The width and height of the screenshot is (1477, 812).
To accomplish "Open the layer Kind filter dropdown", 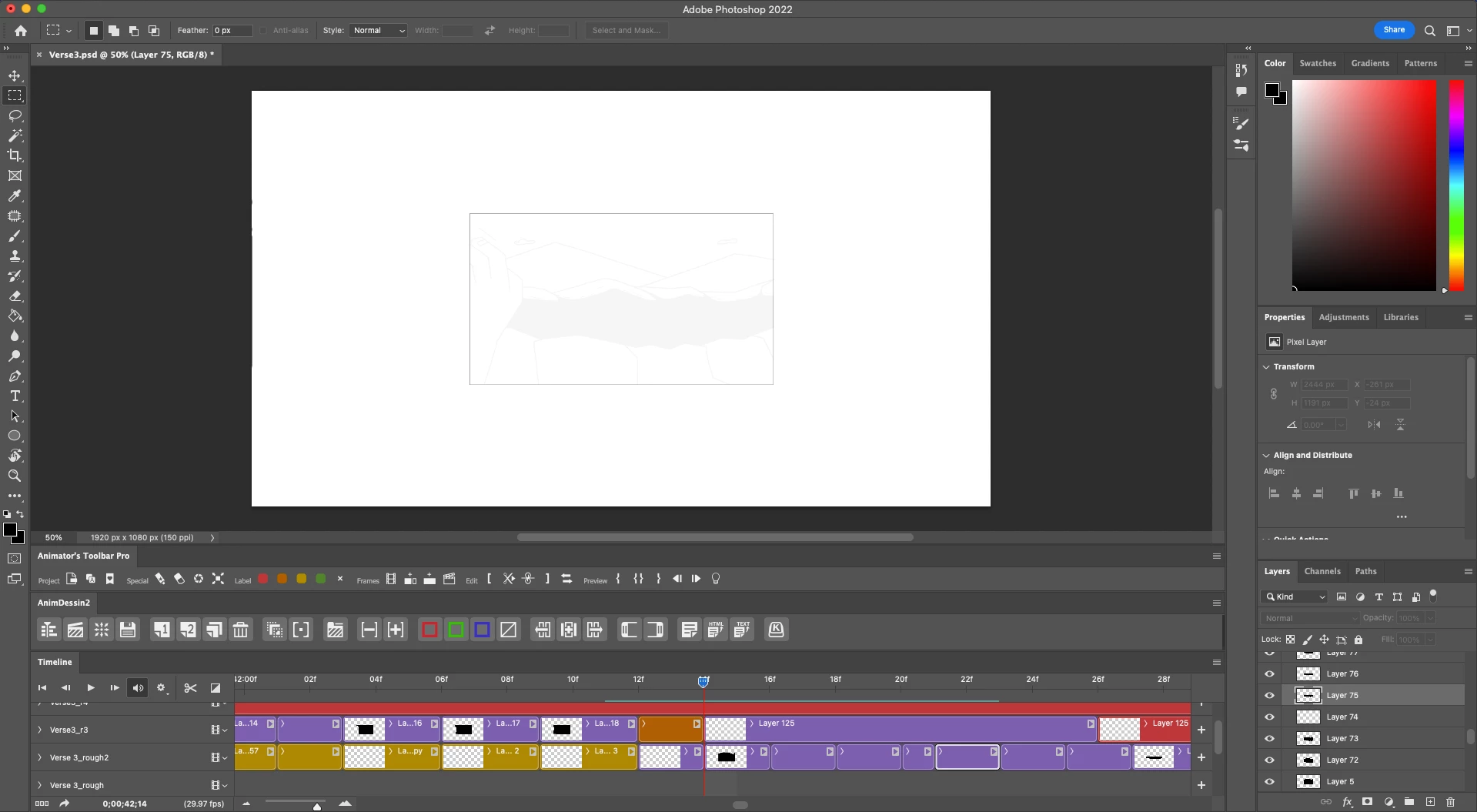I will tap(1294, 596).
